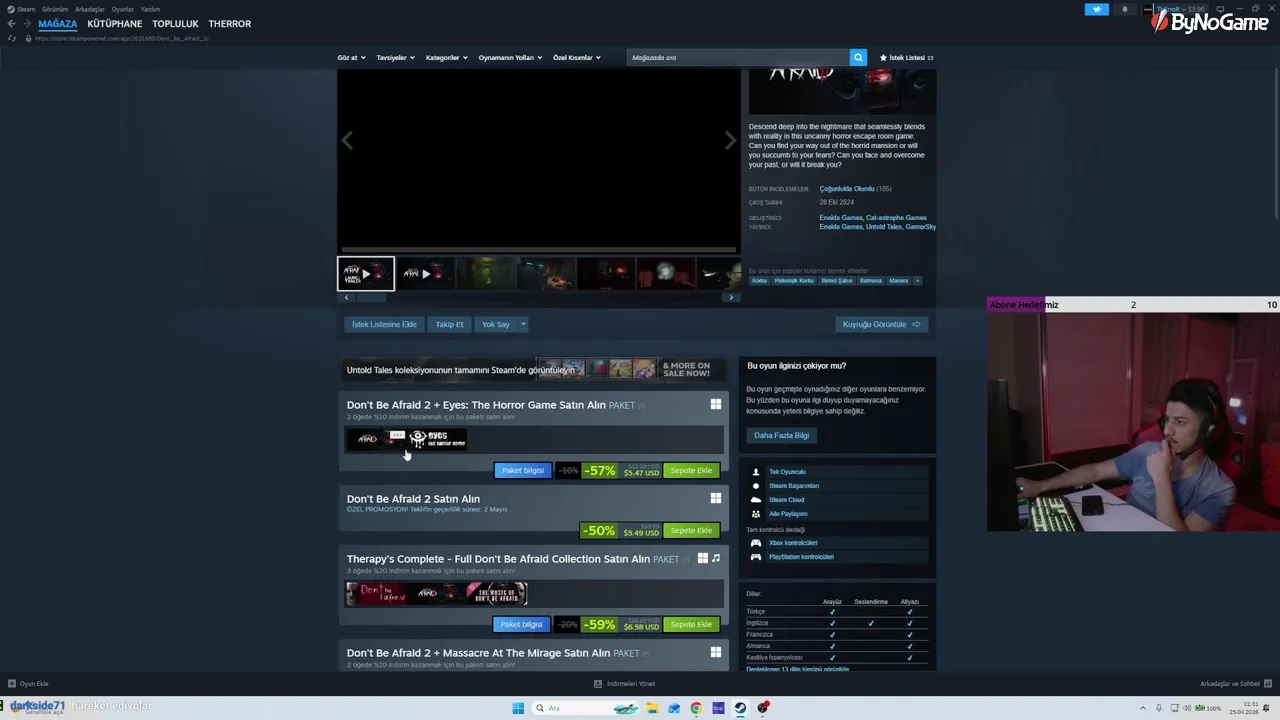Screen dimensions: 1280x720
Task: Click Windows icon on Don't Be Afraid 2 row
Action: tap(716, 498)
